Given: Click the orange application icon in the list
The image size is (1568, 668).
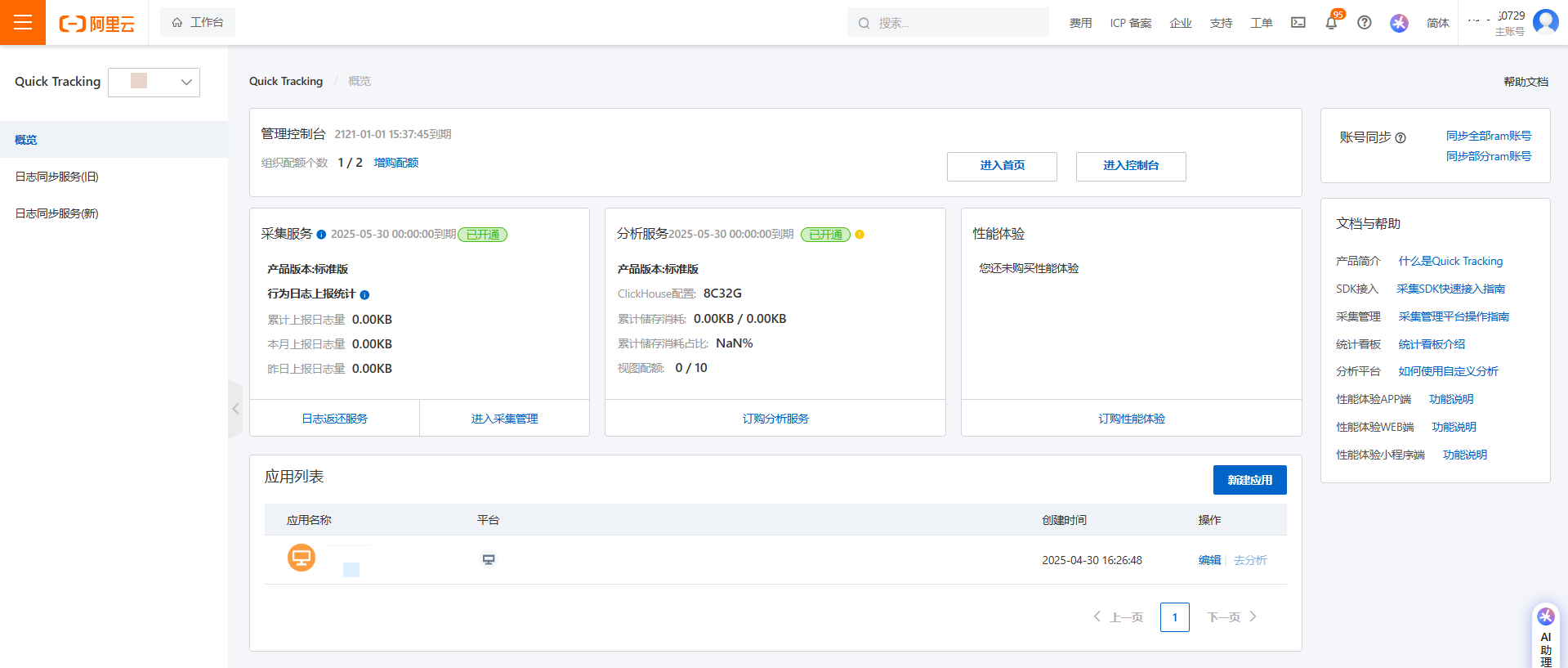Looking at the screenshot, I should [x=302, y=558].
